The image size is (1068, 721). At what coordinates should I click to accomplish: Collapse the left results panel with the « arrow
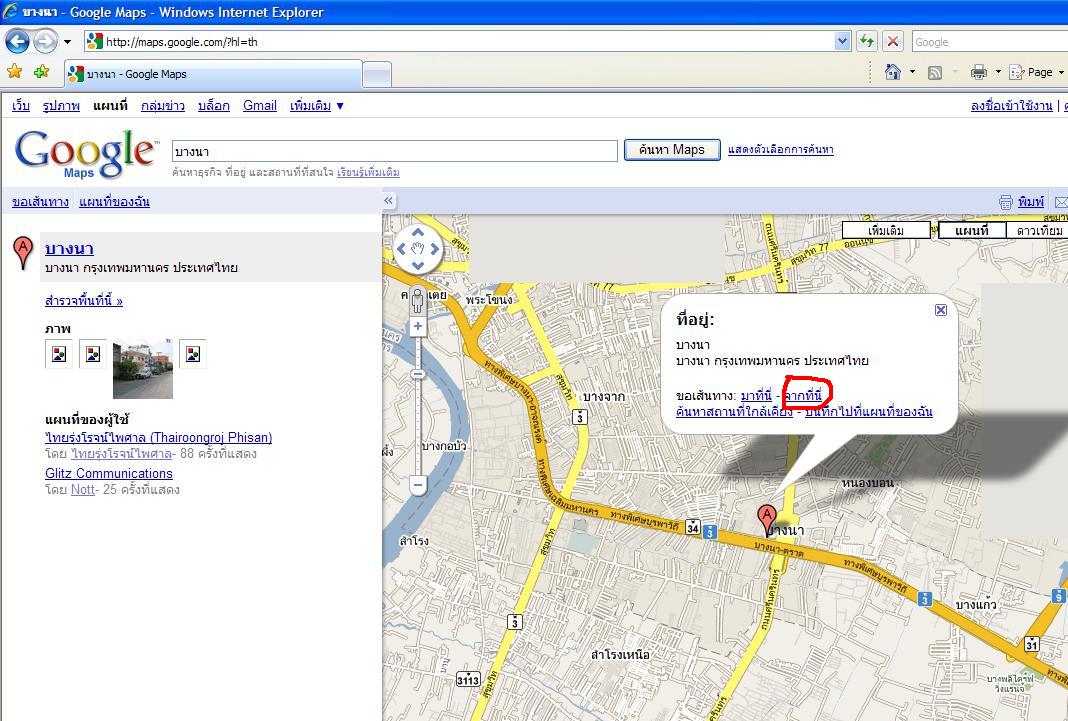[x=388, y=200]
